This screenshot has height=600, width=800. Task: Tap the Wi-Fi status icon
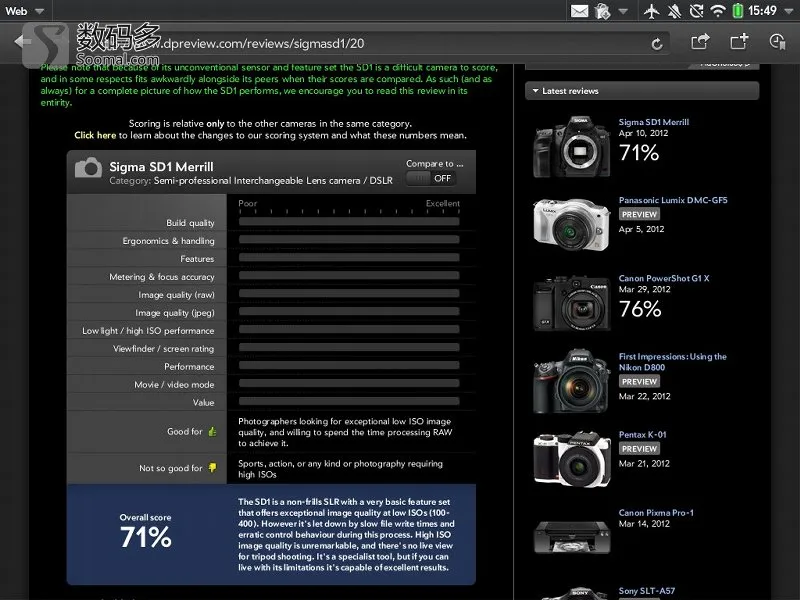pos(718,11)
